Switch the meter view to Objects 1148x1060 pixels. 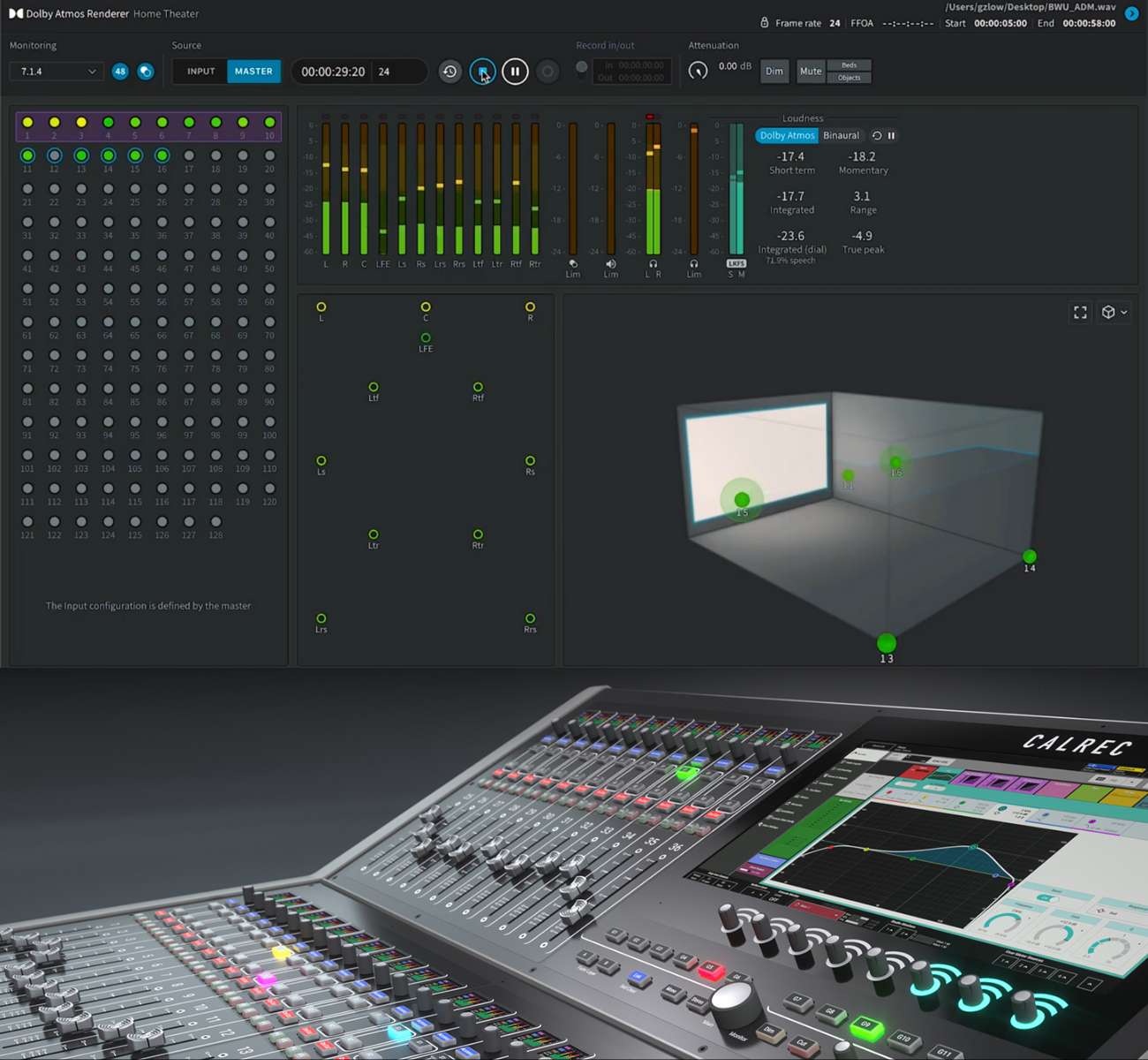click(x=849, y=78)
